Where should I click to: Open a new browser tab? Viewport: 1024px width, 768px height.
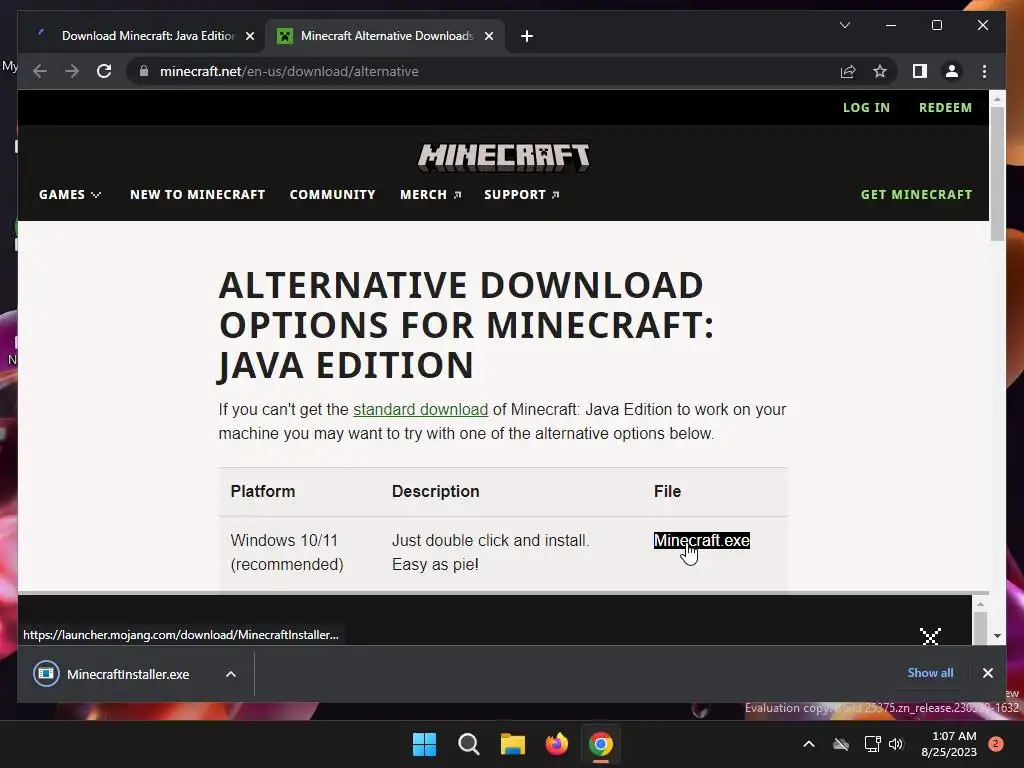point(527,36)
